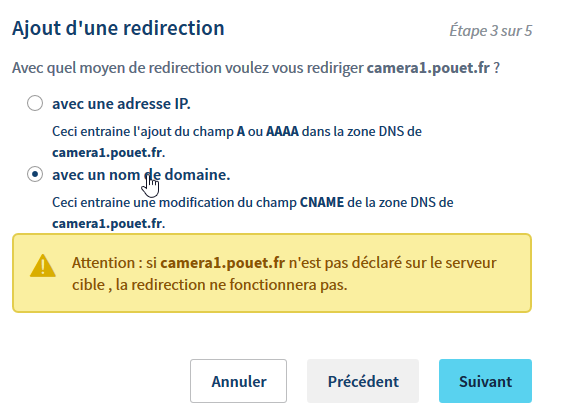The width and height of the screenshot is (565, 415).
Task: Click the bold CNAME word in the description
Action: 322,202
